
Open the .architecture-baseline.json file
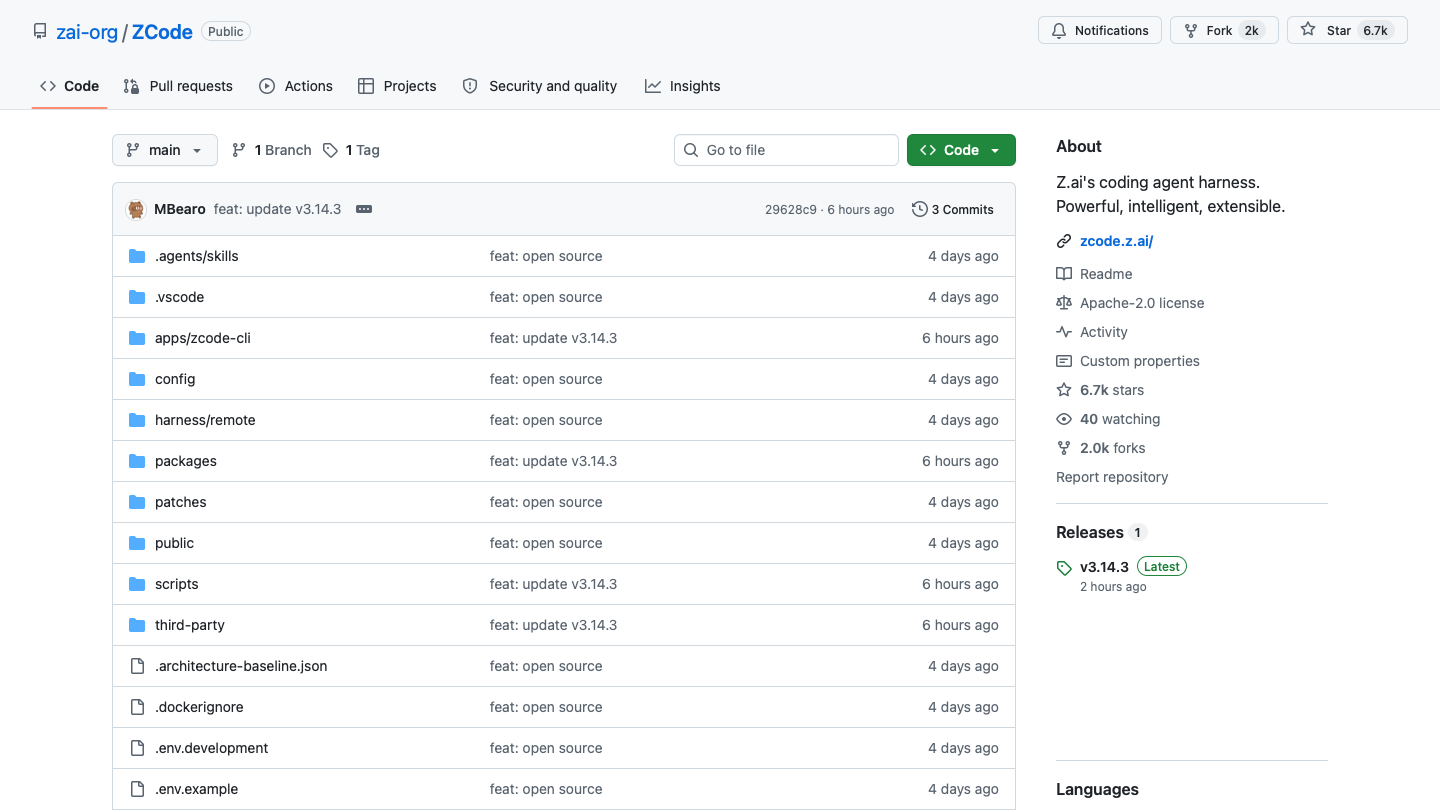pyautogui.click(x=241, y=666)
